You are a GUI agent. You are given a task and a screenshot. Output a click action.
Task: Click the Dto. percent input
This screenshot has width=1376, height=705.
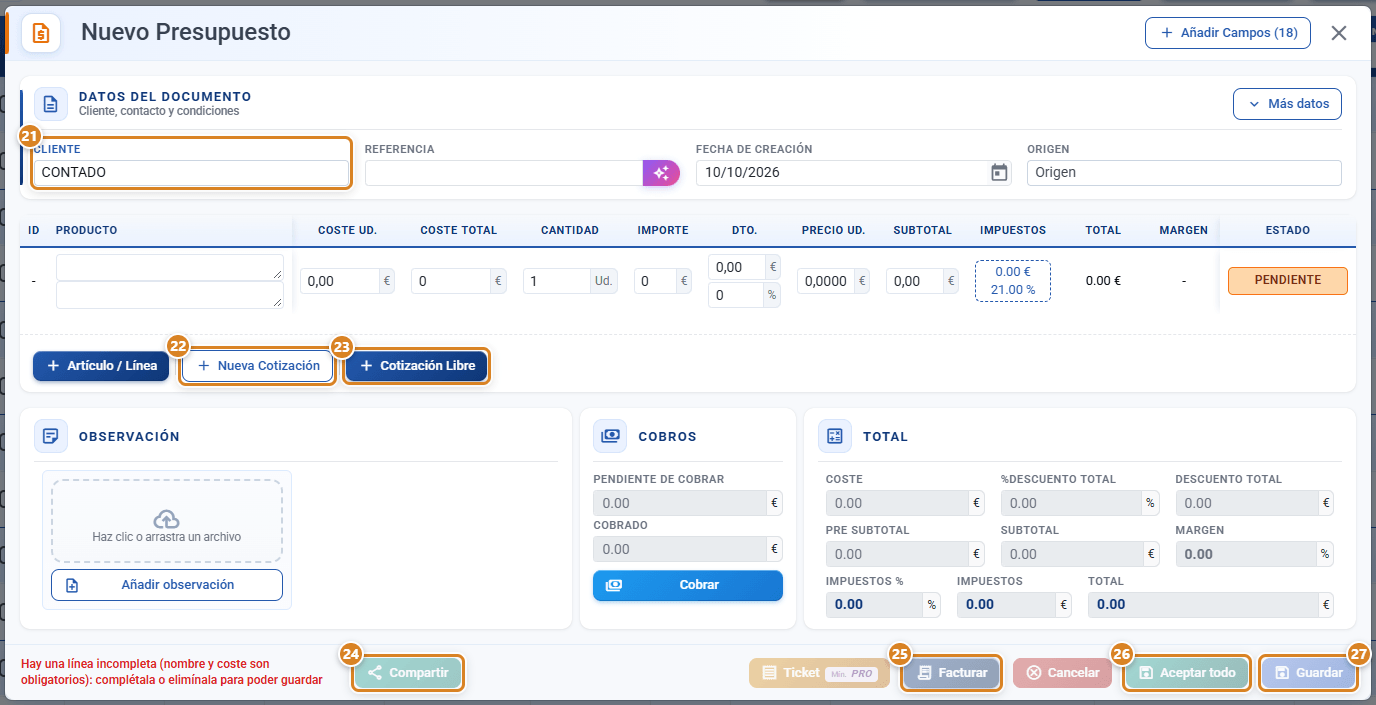coord(736,296)
